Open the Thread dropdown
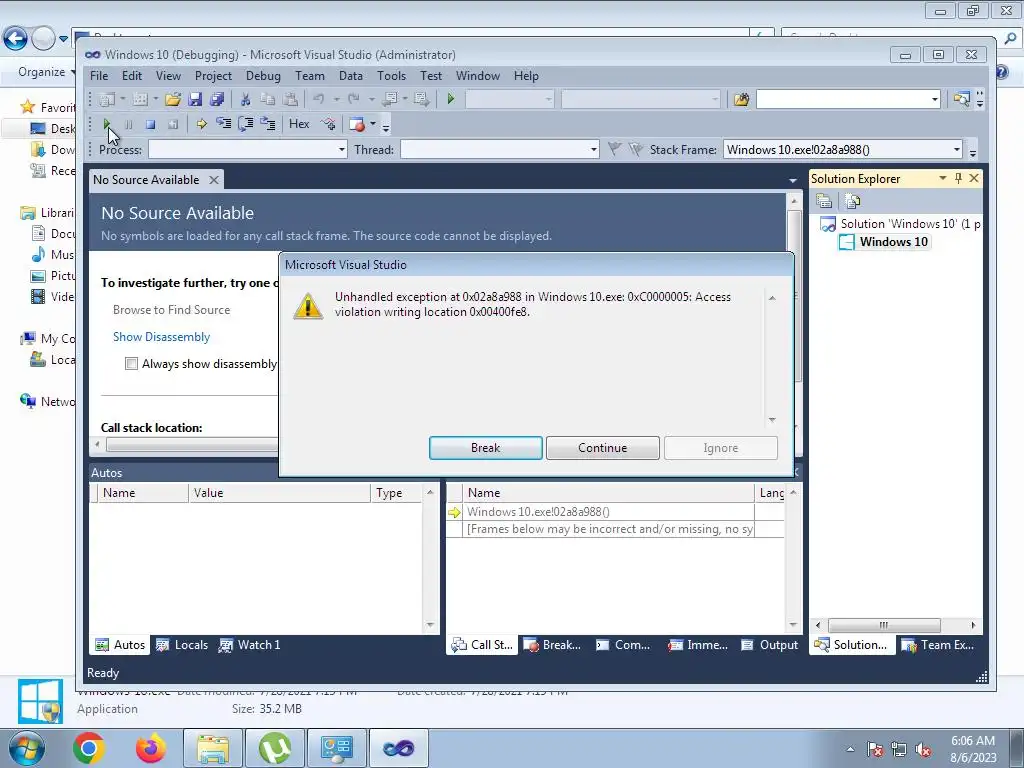 (594, 150)
